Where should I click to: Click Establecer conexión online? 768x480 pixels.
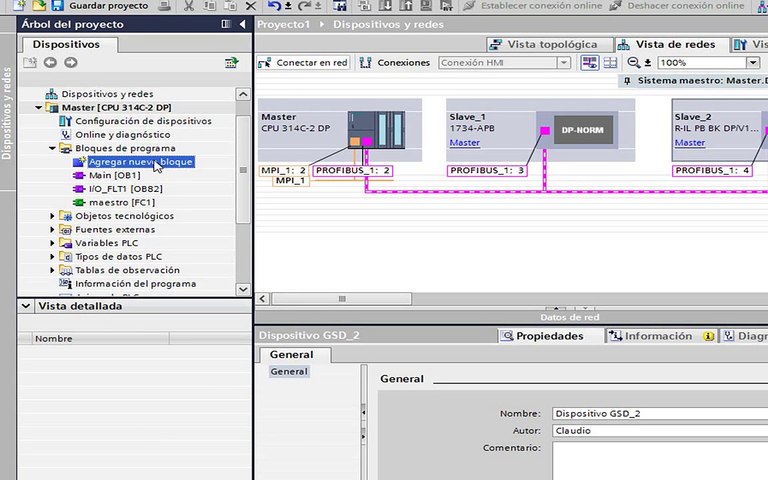(x=533, y=6)
